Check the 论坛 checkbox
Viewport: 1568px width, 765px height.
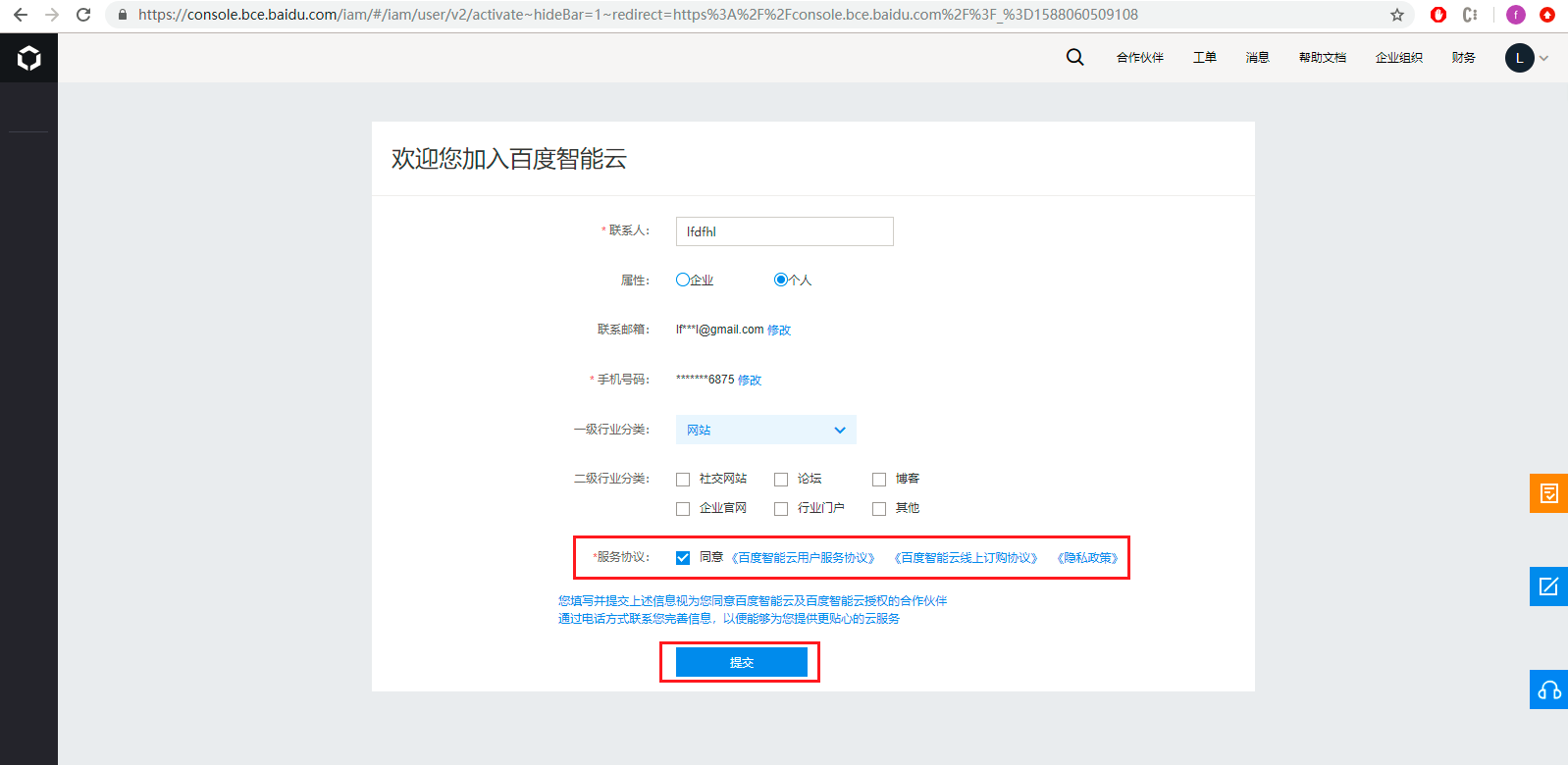coord(781,480)
